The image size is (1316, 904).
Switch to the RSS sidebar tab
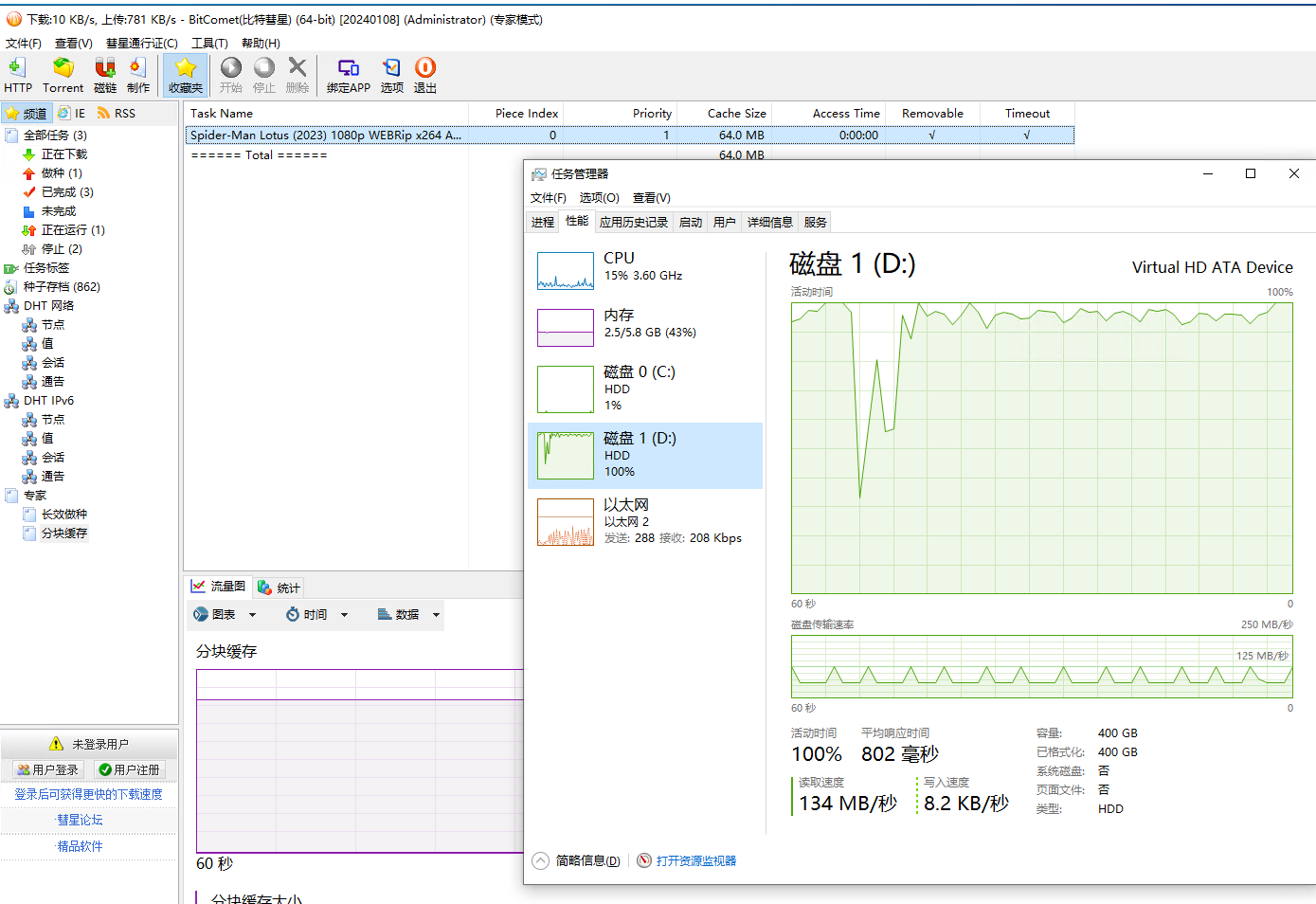(x=117, y=113)
